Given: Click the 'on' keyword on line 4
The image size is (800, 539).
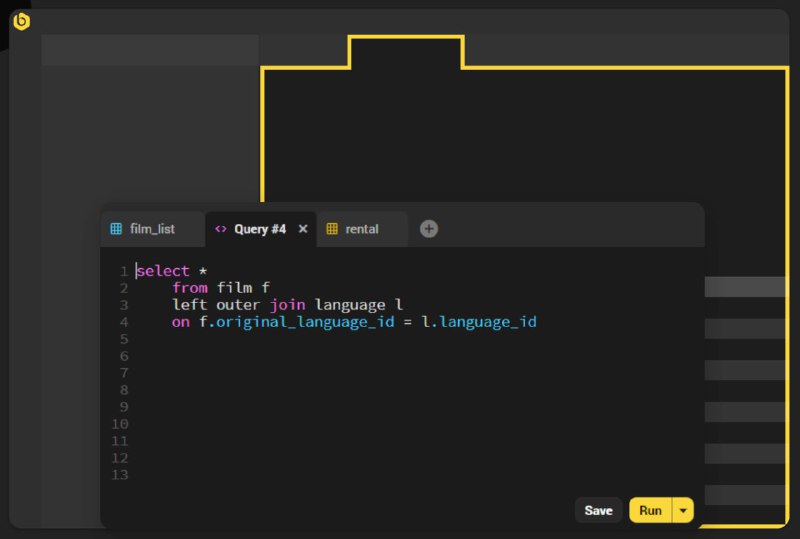Looking at the screenshot, I should click(181, 322).
